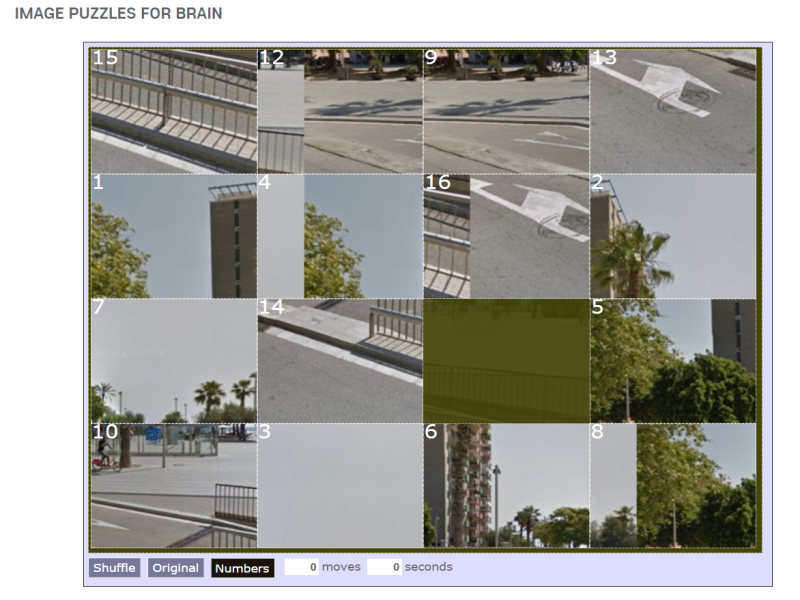This screenshot has height=600, width=800.
Task: Click tile 2 with palm tree
Action: click(673, 236)
